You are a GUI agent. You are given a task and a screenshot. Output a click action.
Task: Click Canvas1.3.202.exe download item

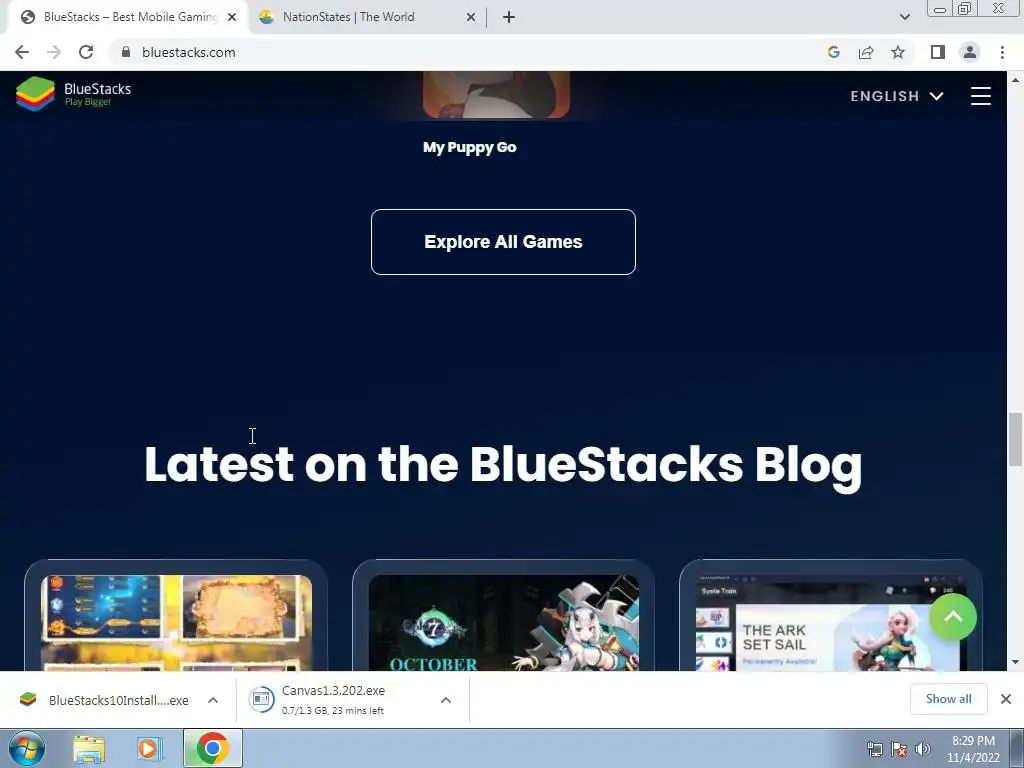333,699
